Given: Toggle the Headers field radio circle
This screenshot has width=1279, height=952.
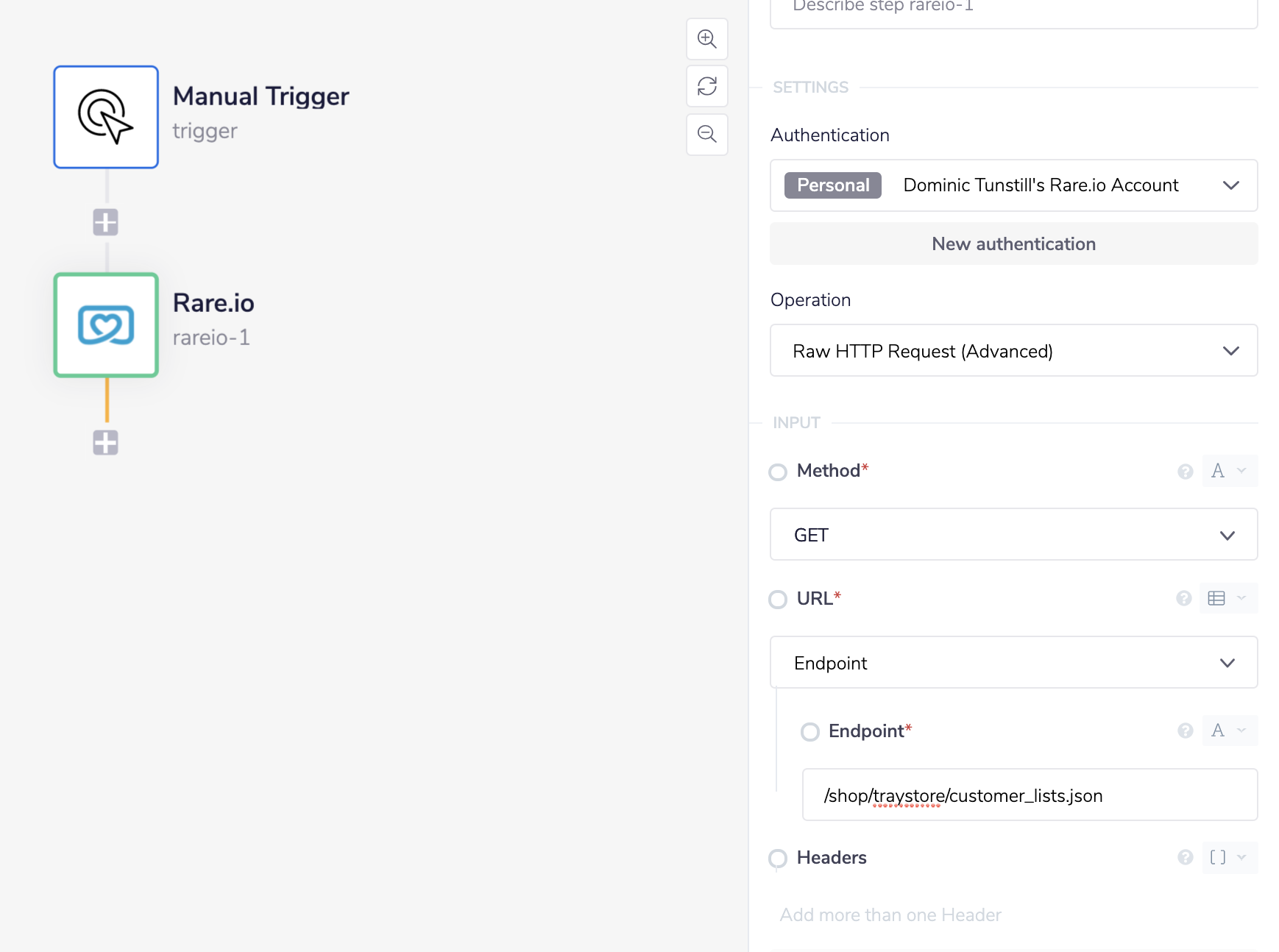Looking at the screenshot, I should point(778,859).
